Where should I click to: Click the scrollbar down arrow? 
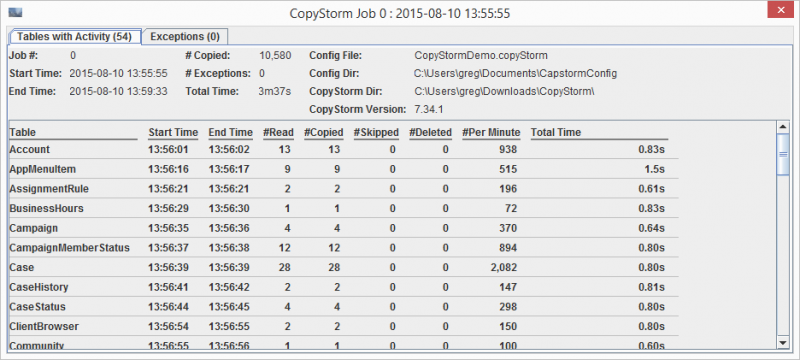[782, 342]
